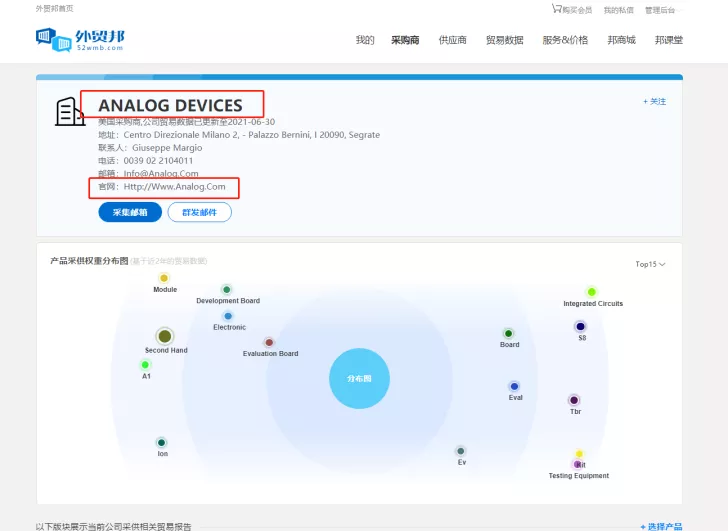
Task: Open the 邦课堂 menu
Action: (x=669, y=40)
